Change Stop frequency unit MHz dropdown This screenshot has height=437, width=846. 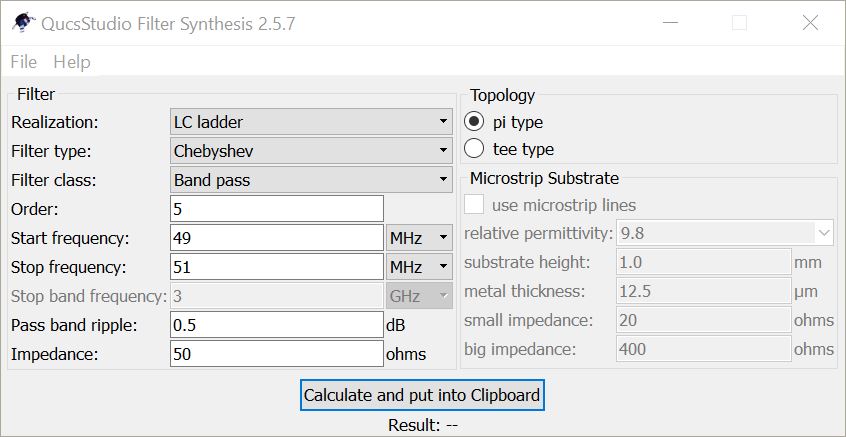419,267
